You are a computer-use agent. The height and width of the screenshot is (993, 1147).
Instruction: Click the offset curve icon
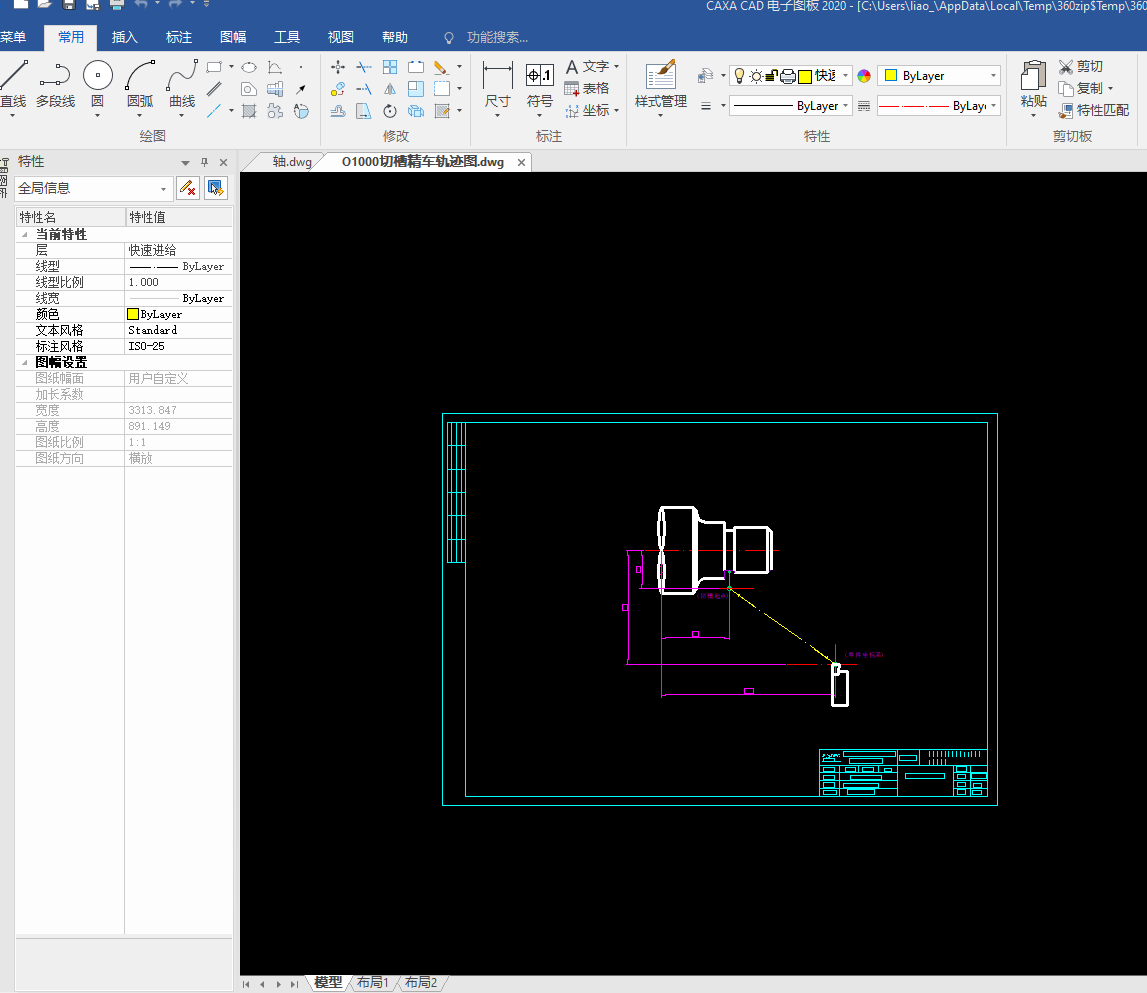tap(337, 111)
